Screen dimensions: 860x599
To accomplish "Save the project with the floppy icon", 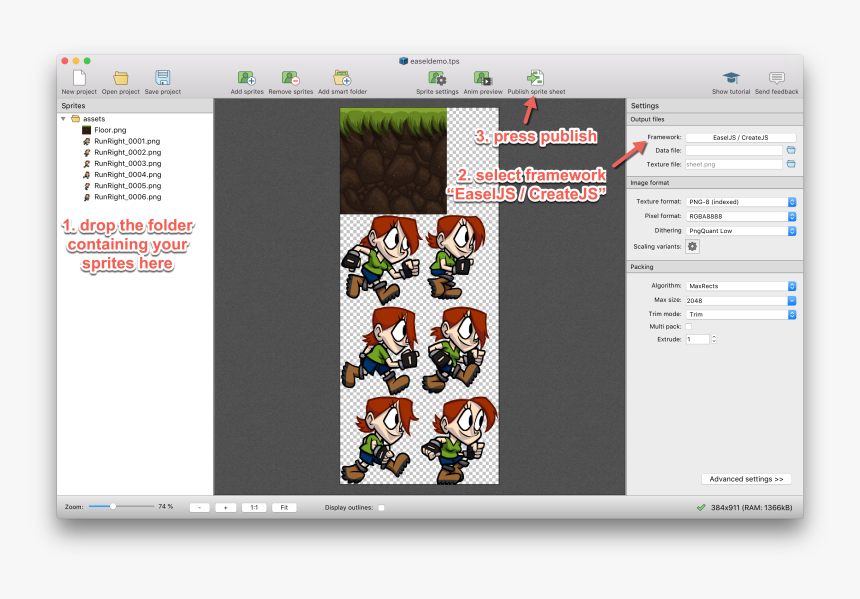I will 163,77.
